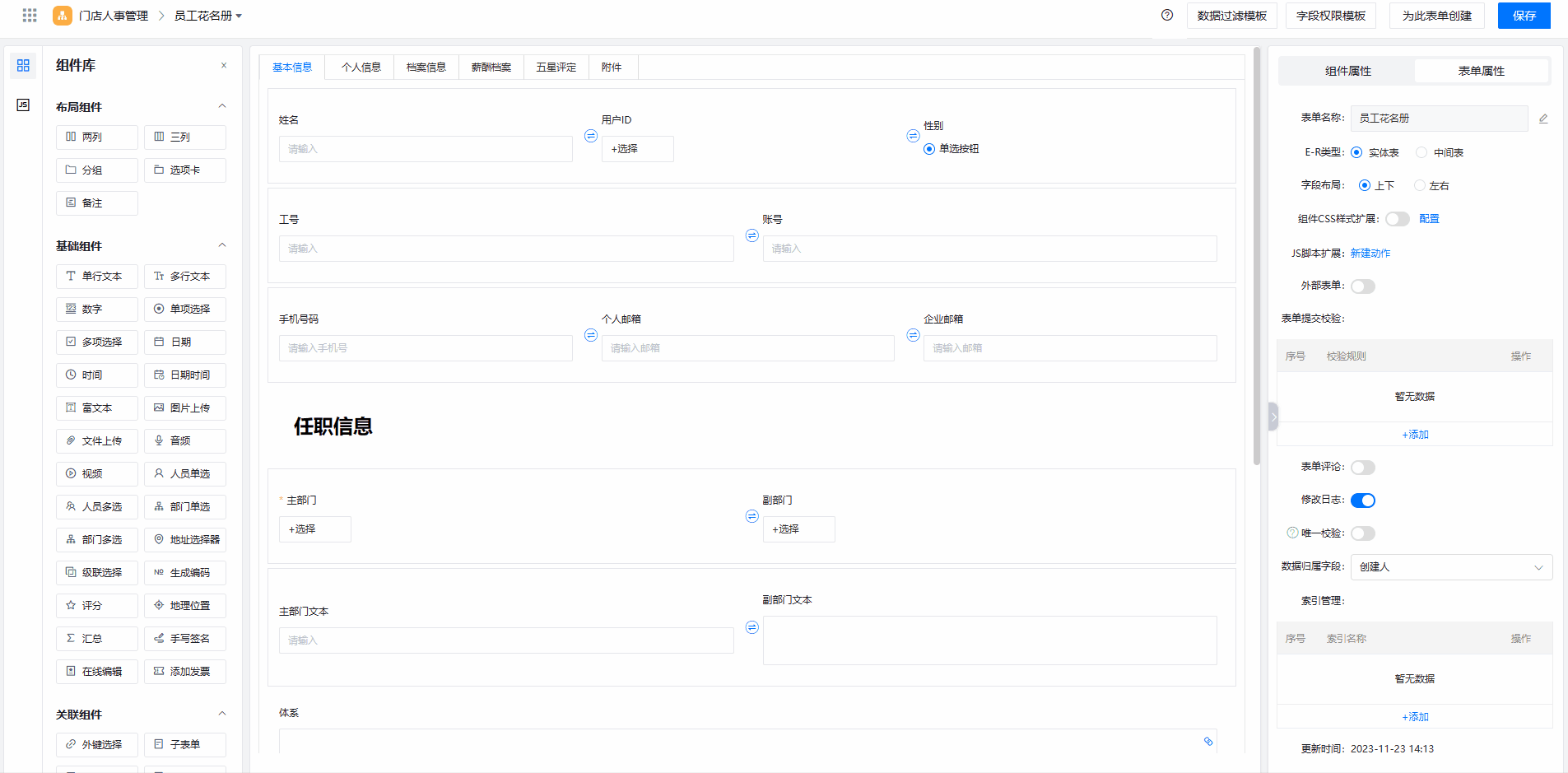Open the second left sidebar panel icon
The height and width of the screenshot is (773, 1568).
tap(23, 105)
